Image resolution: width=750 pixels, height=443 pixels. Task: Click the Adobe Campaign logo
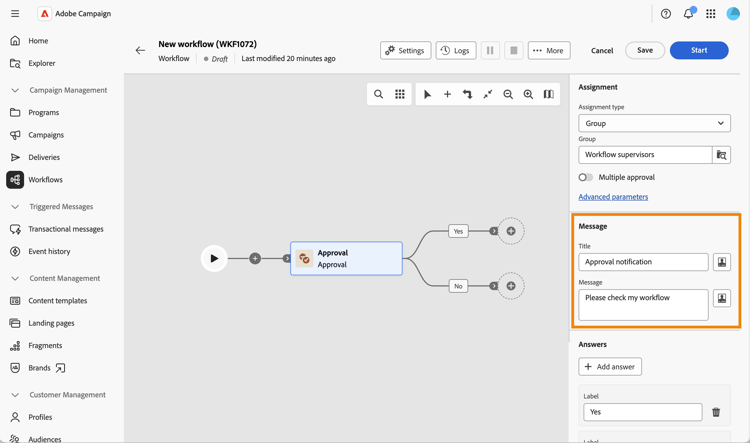click(x=44, y=13)
